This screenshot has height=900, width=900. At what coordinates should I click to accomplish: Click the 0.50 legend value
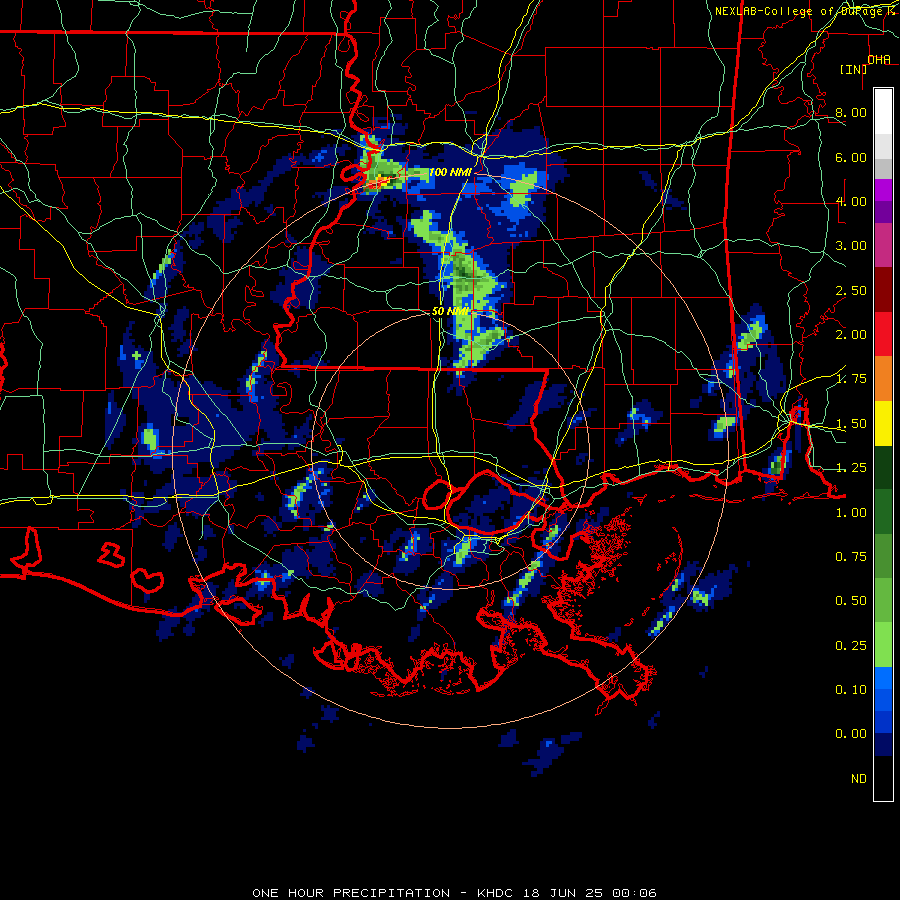851,601
